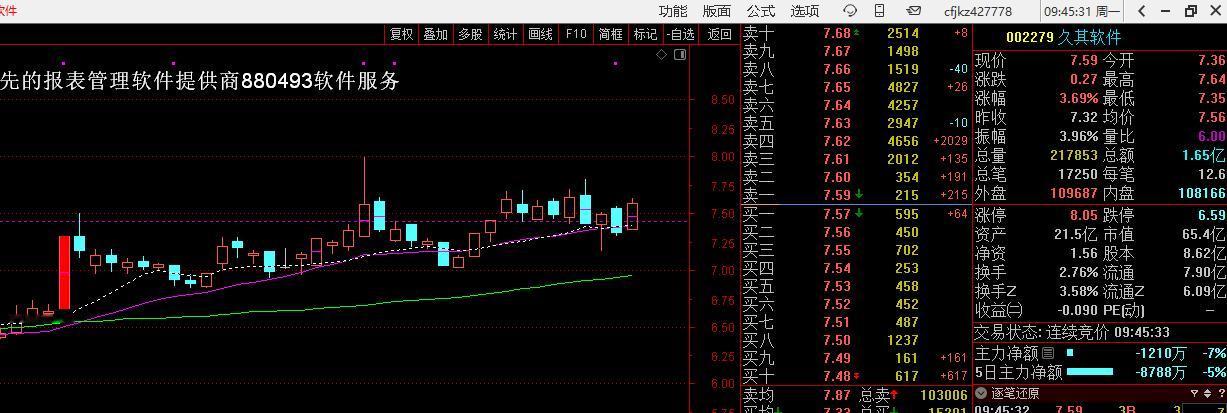Screen dimensions: 1227x413
Task: Click the diamond icon above the chart
Action: pyautogui.click(x=662, y=55)
